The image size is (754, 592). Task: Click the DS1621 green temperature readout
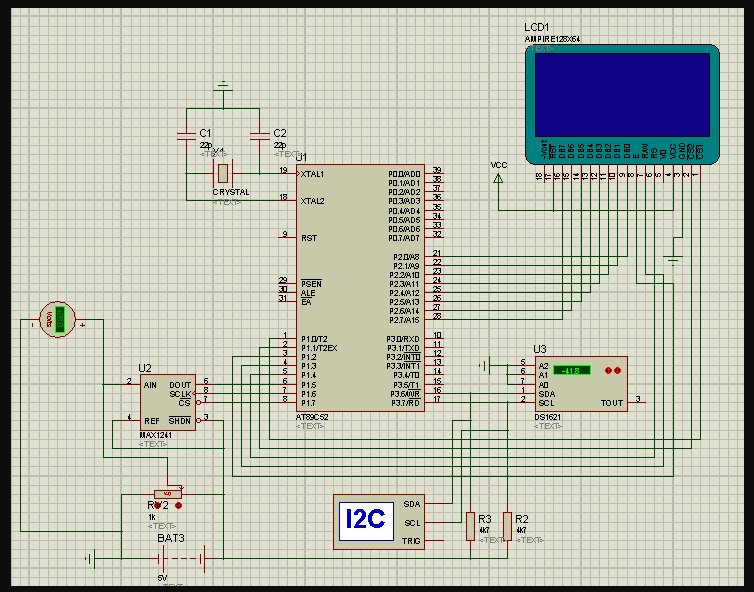point(572,370)
